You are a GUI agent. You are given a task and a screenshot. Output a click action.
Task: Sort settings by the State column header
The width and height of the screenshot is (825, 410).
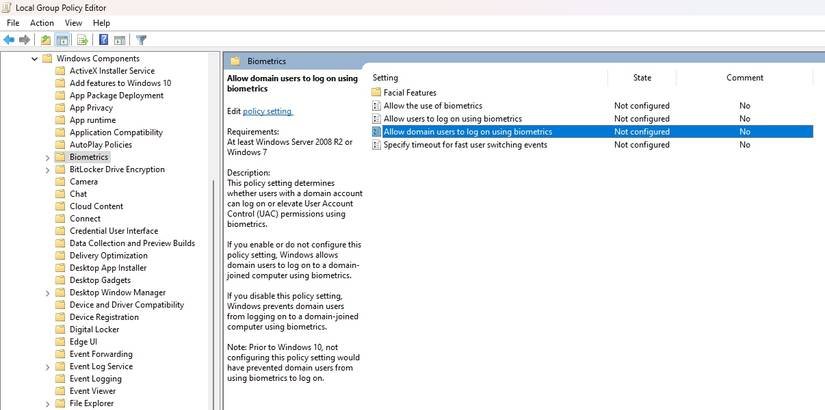point(642,77)
